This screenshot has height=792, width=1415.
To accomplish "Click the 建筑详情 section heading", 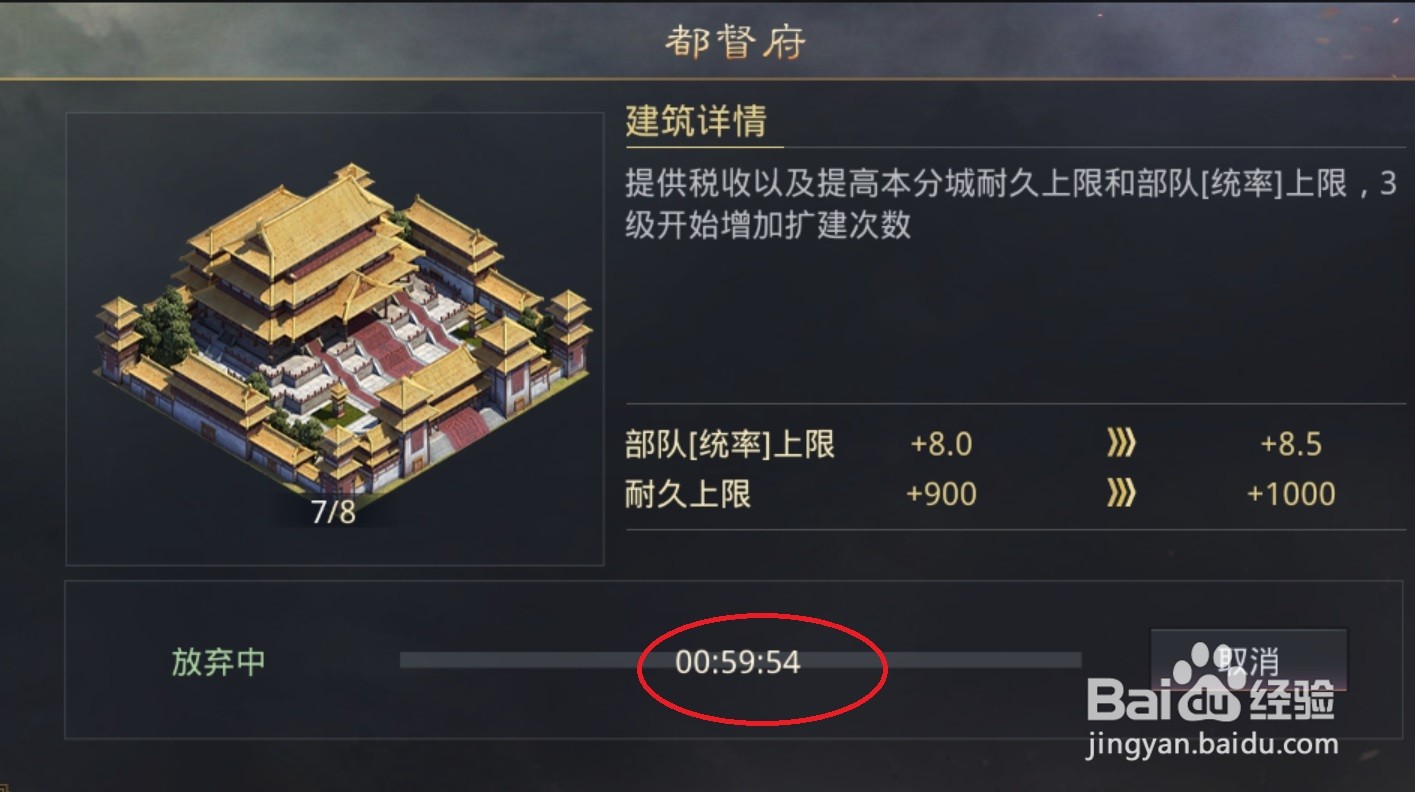I will click(x=696, y=121).
